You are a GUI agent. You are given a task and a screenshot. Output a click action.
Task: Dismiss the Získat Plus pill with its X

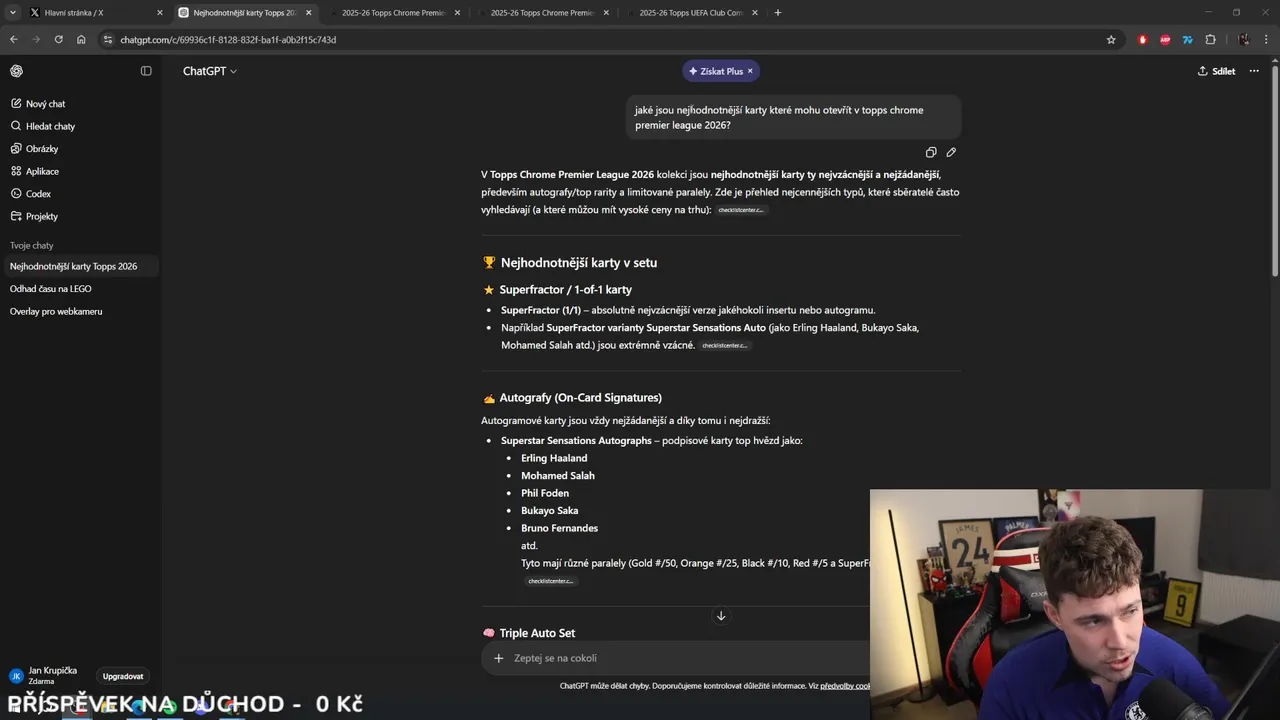click(x=750, y=71)
